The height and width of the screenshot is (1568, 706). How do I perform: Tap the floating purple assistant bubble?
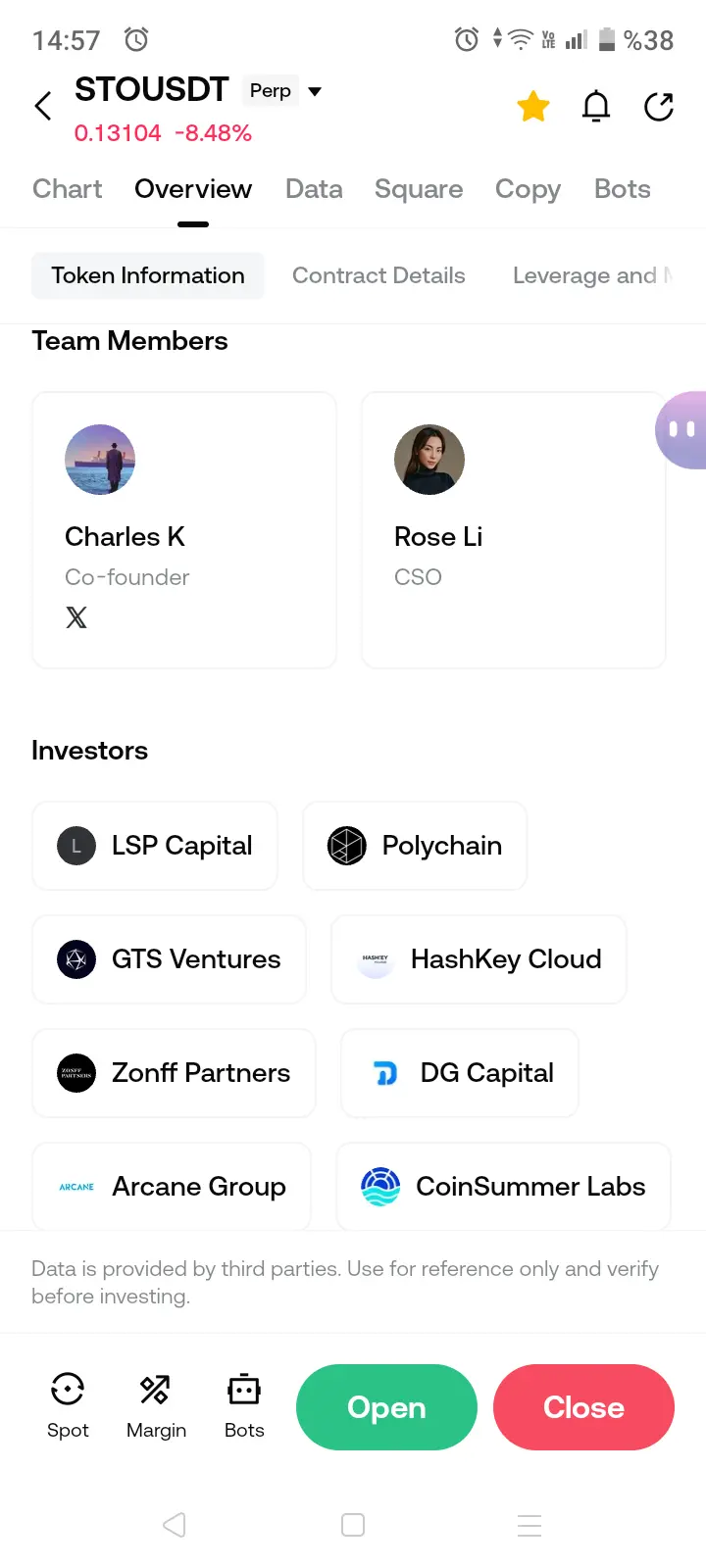[682, 429]
